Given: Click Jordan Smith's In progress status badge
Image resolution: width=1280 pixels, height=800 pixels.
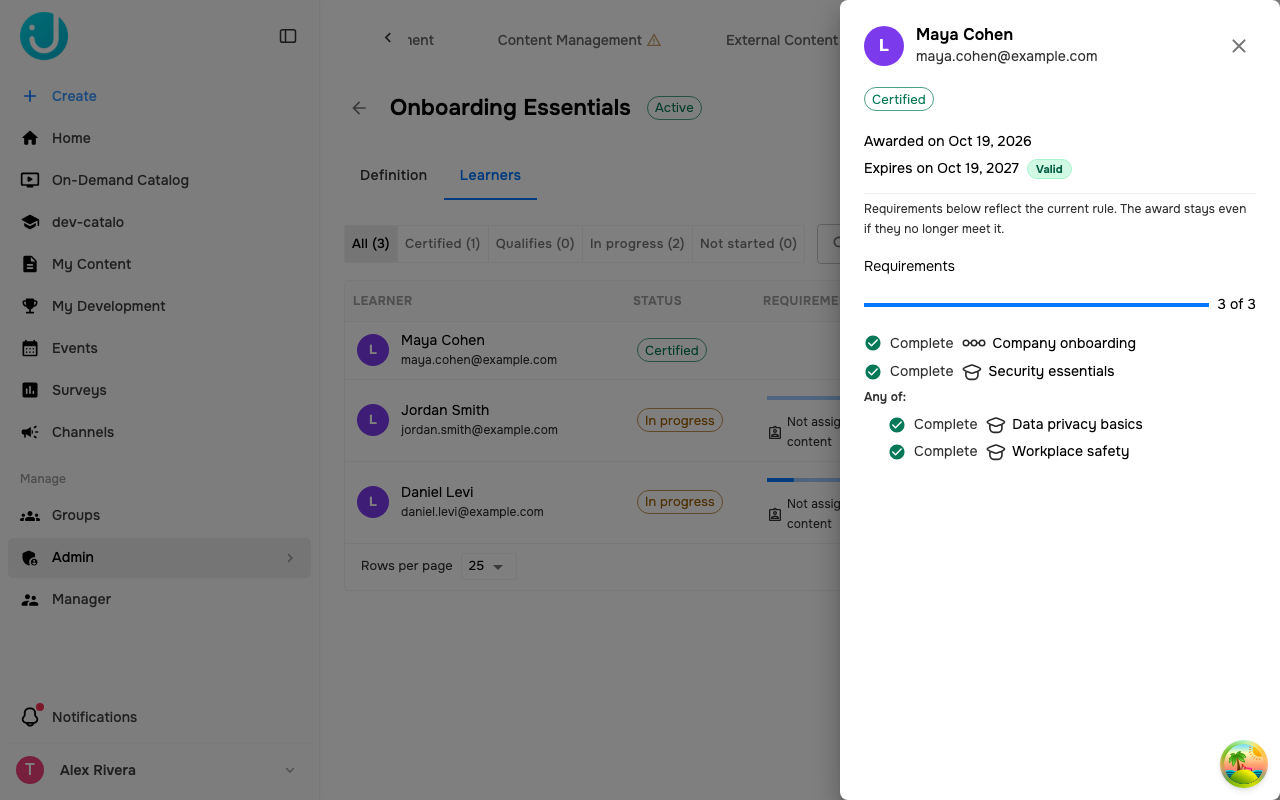Looking at the screenshot, I should (x=680, y=420).
